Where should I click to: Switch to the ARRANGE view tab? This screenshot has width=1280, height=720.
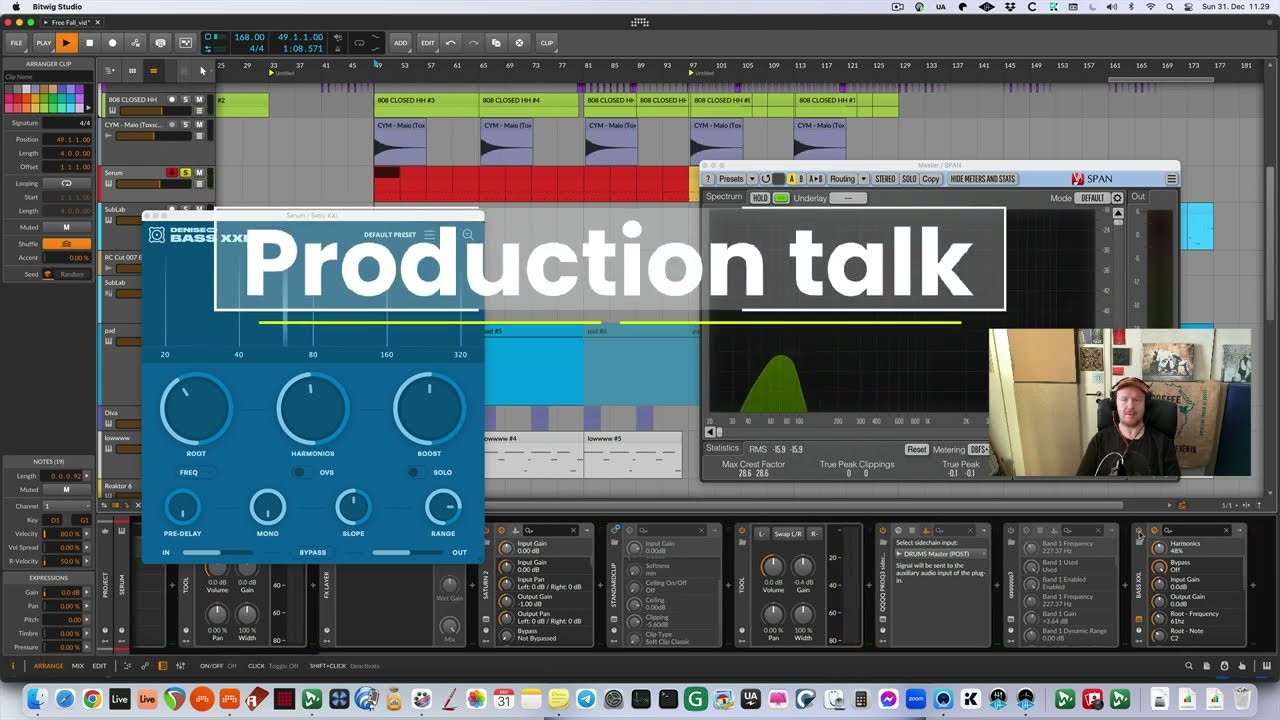[48, 666]
